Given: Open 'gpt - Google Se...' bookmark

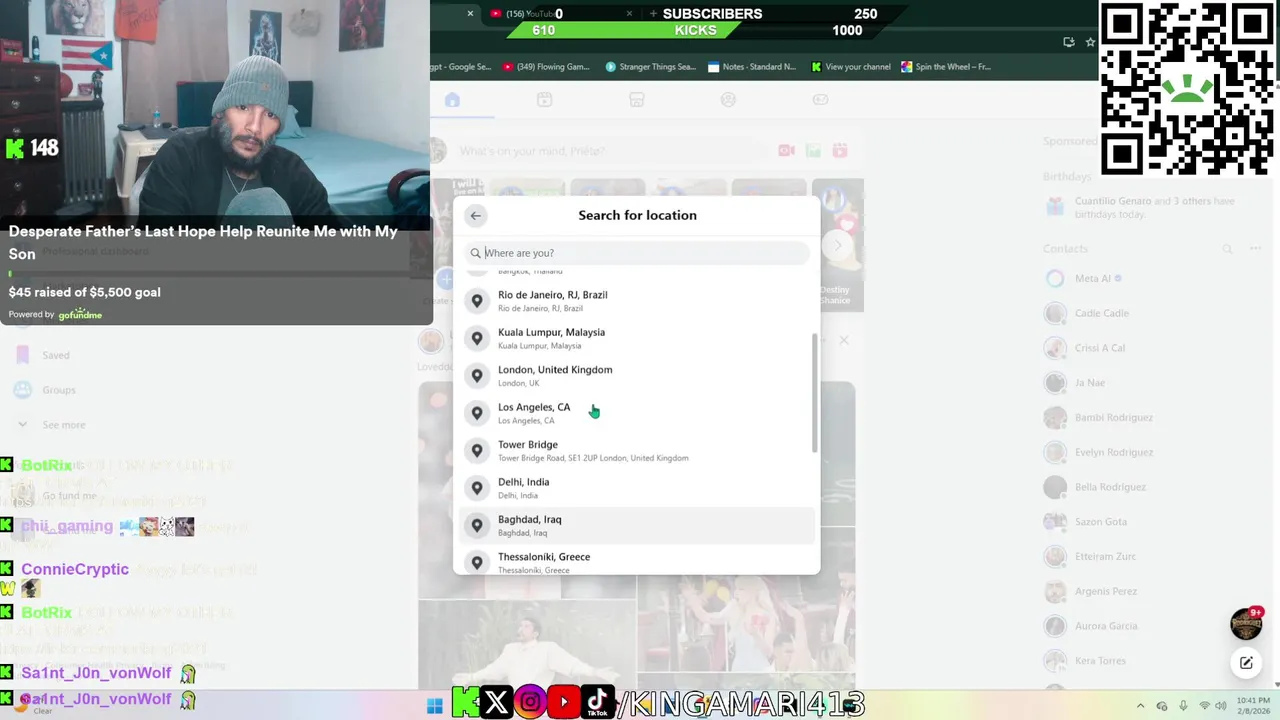Looking at the screenshot, I should tap(462, 67).
